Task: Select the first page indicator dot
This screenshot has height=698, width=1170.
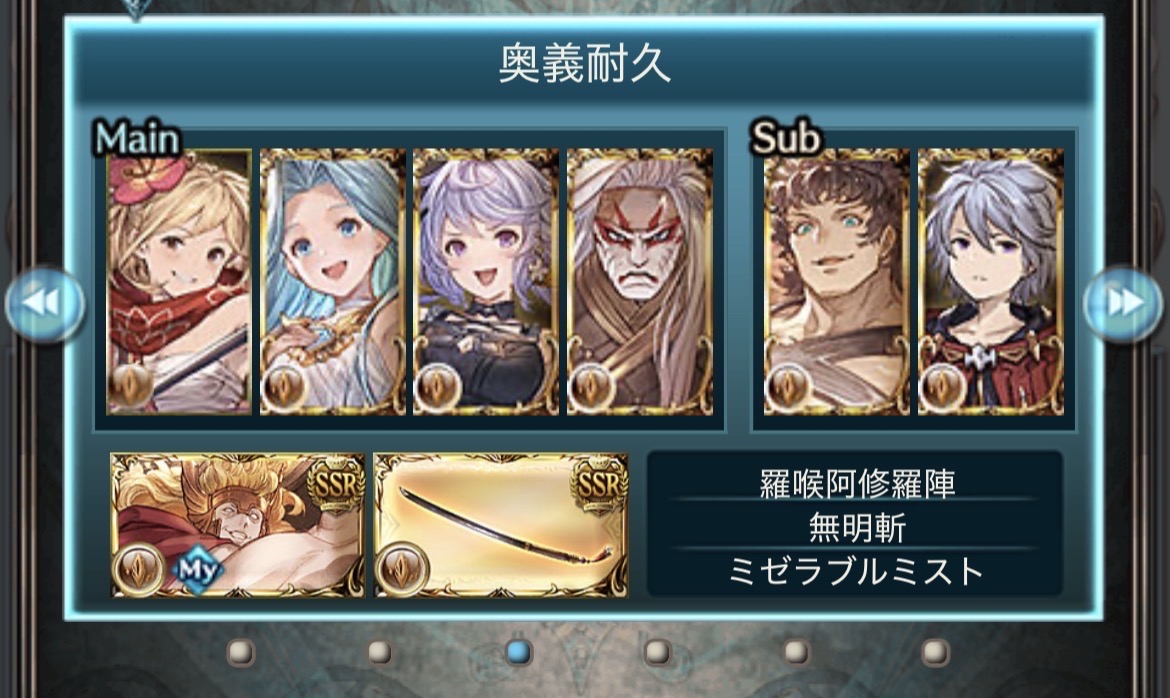Action: click(x=241, y=652)
